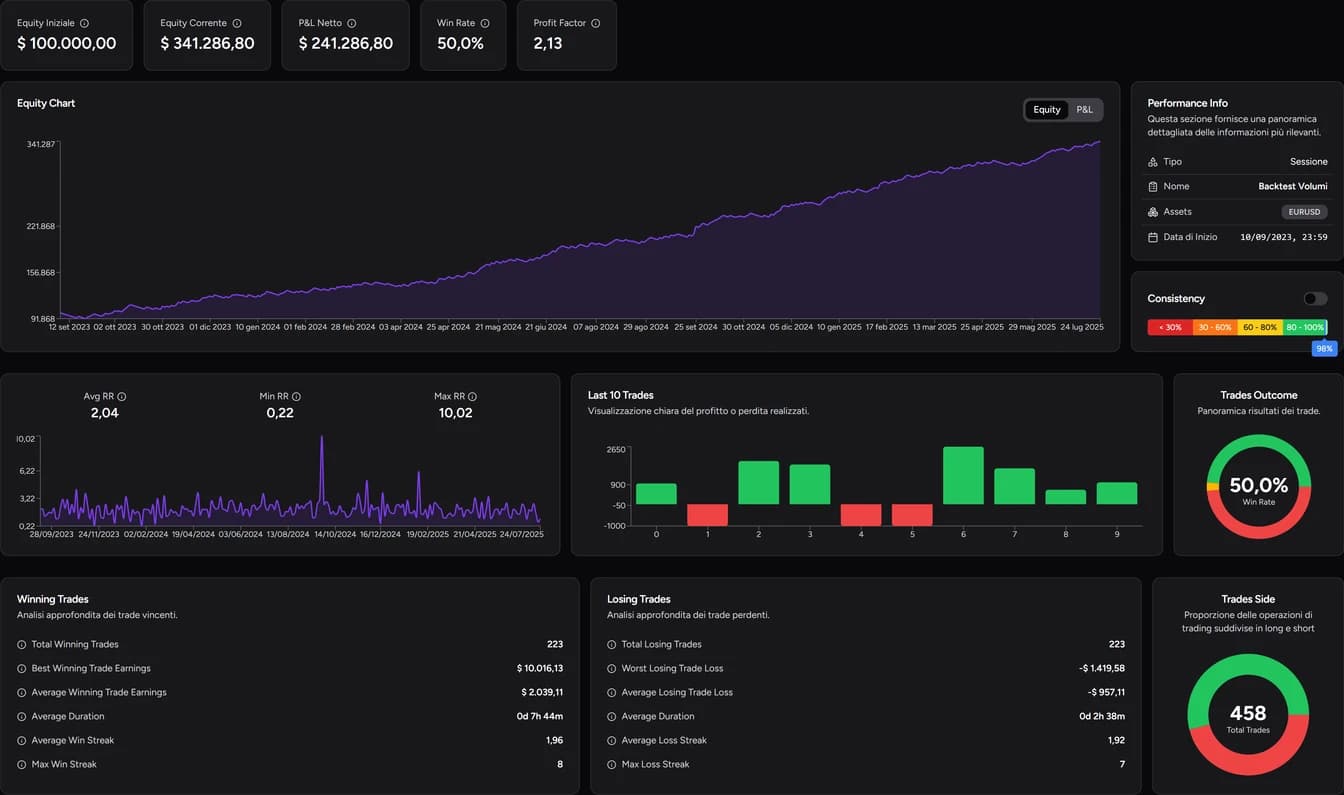This screenshot has width=1344, height=795.
Task: Click the red < 30% consistency segment
Action: [x=1170, y=327]
